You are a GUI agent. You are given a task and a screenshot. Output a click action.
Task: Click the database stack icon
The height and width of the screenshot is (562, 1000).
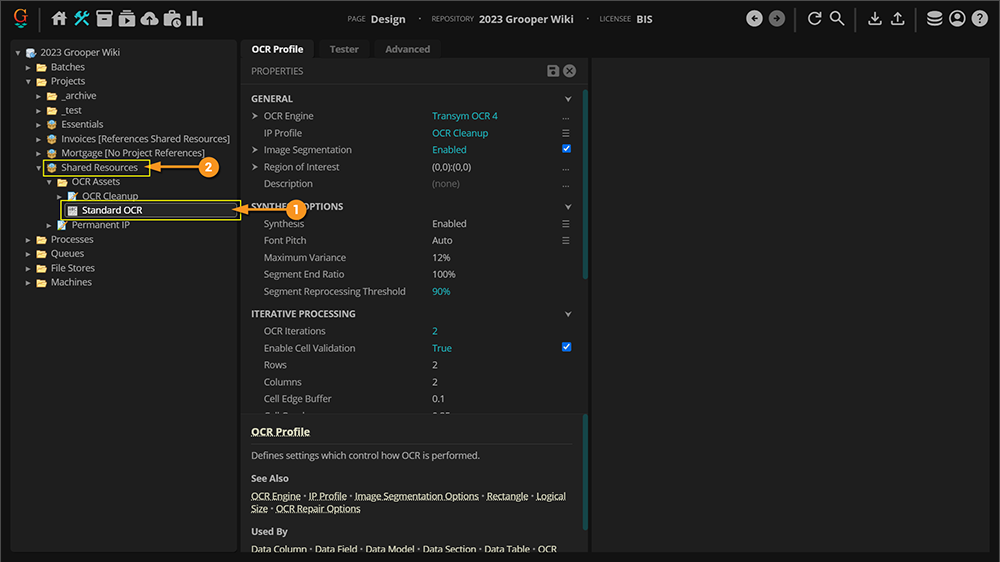click(934, 18)
